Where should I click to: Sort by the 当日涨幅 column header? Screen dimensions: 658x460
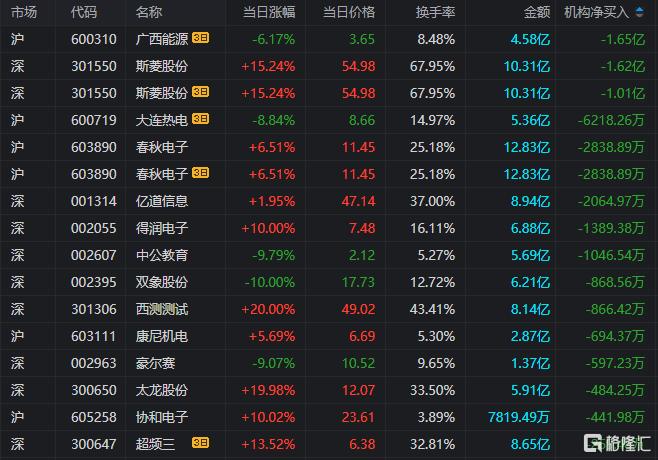click(269, 12)
